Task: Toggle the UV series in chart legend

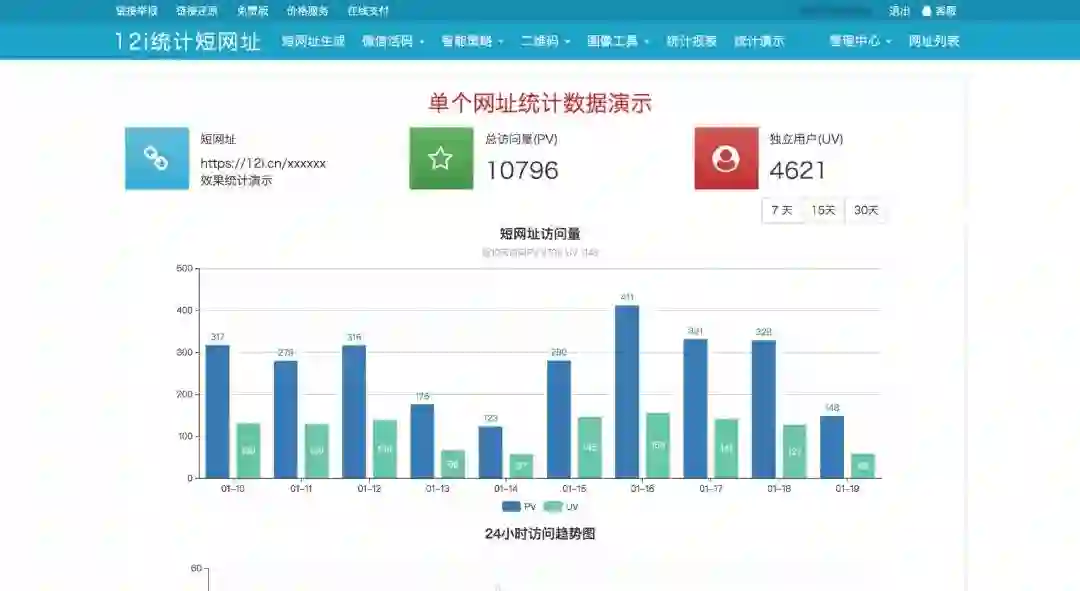Action: pyautogui.click(x=561, y=507)
